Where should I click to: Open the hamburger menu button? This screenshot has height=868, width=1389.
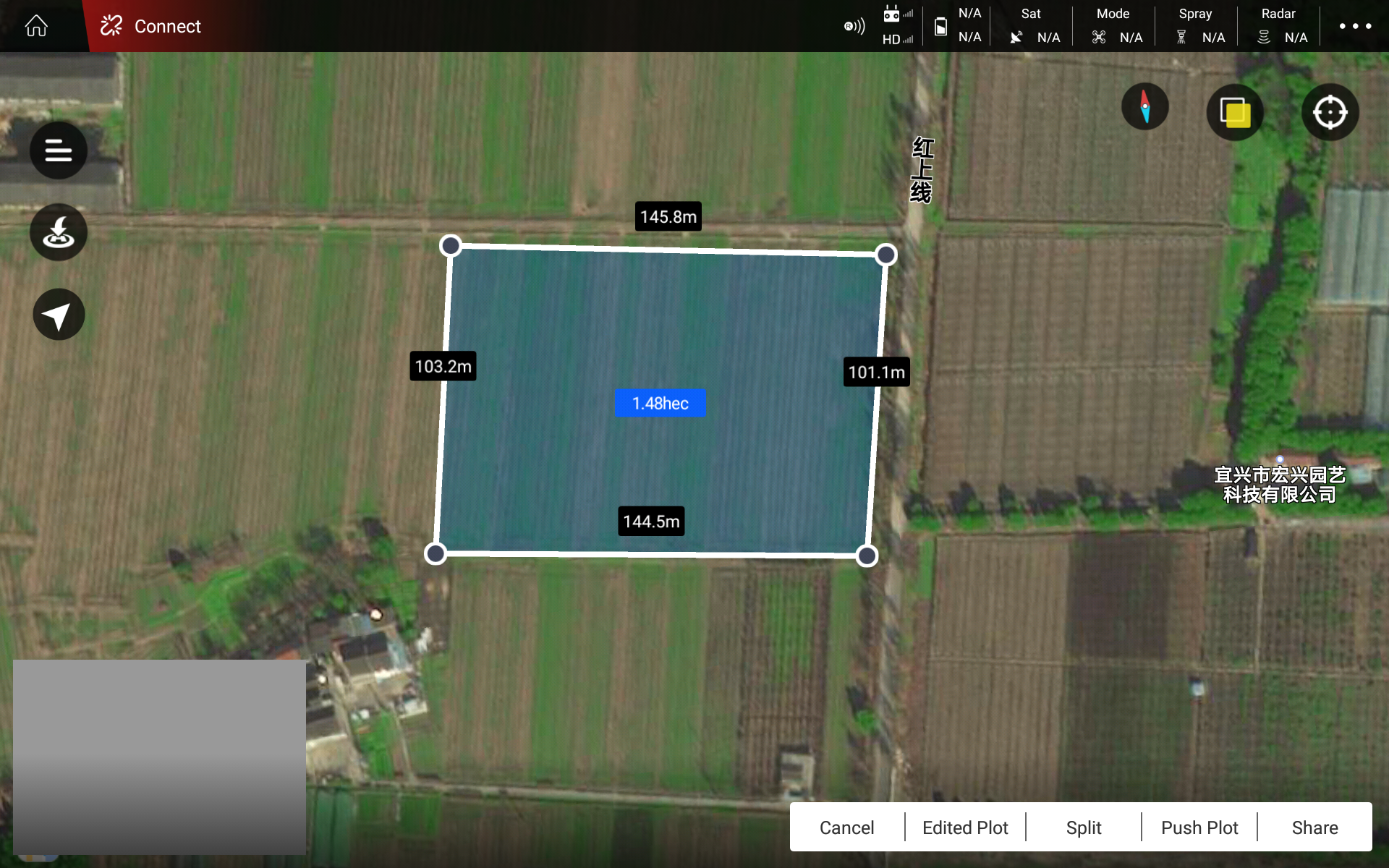59,150
